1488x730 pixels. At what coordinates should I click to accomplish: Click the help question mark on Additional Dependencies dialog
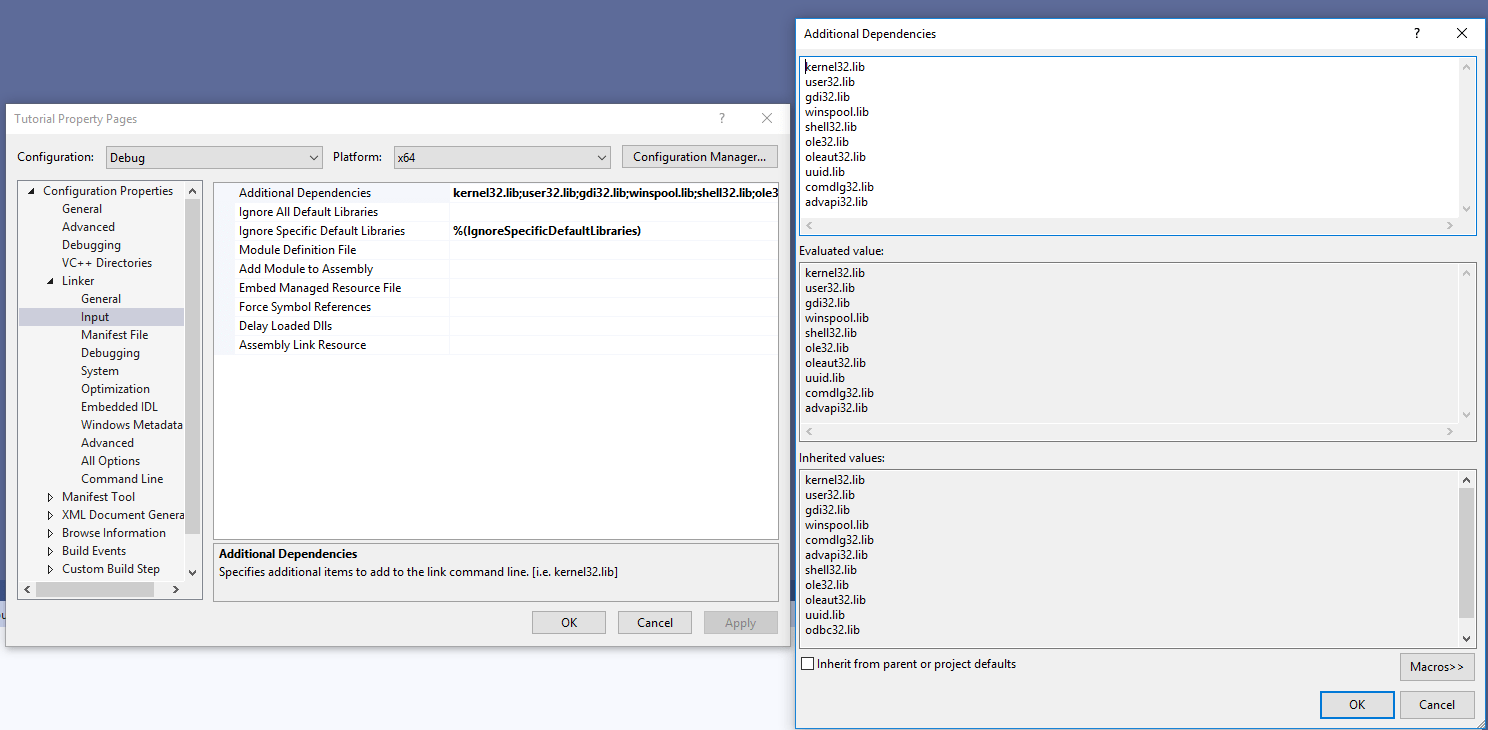pyautogui.click(x=1417, y=33)
